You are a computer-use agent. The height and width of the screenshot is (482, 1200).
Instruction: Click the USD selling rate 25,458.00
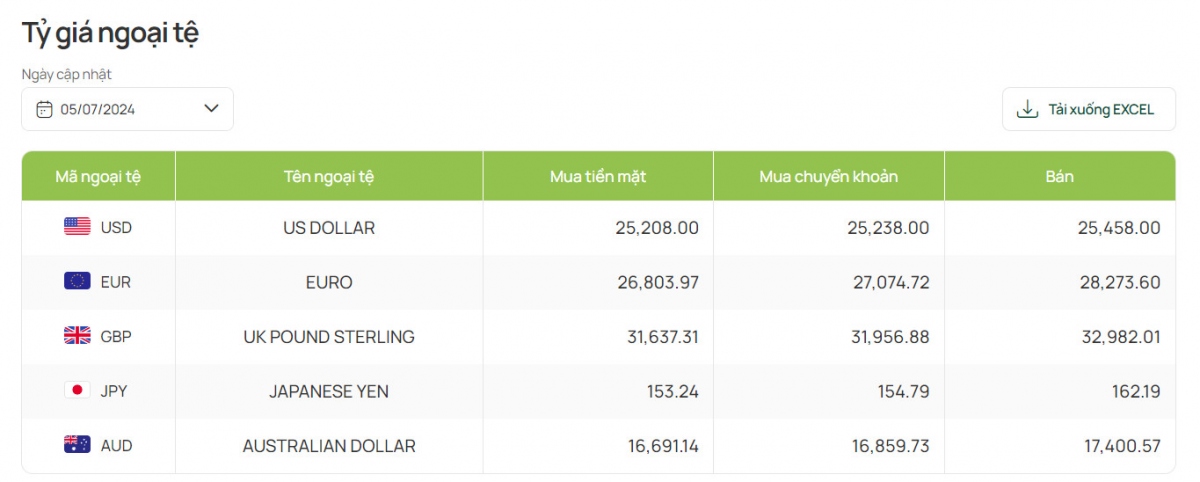[x=1119, y=228]
